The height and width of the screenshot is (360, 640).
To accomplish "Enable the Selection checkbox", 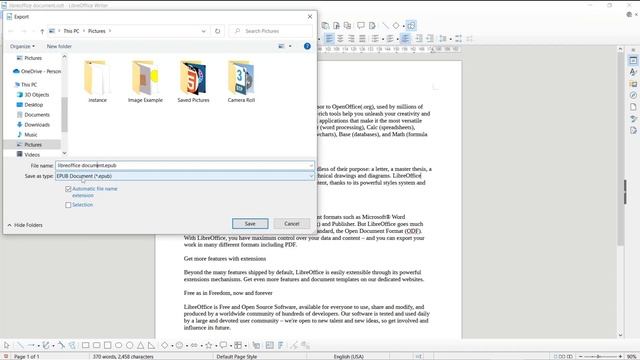I will pos(68,205).
